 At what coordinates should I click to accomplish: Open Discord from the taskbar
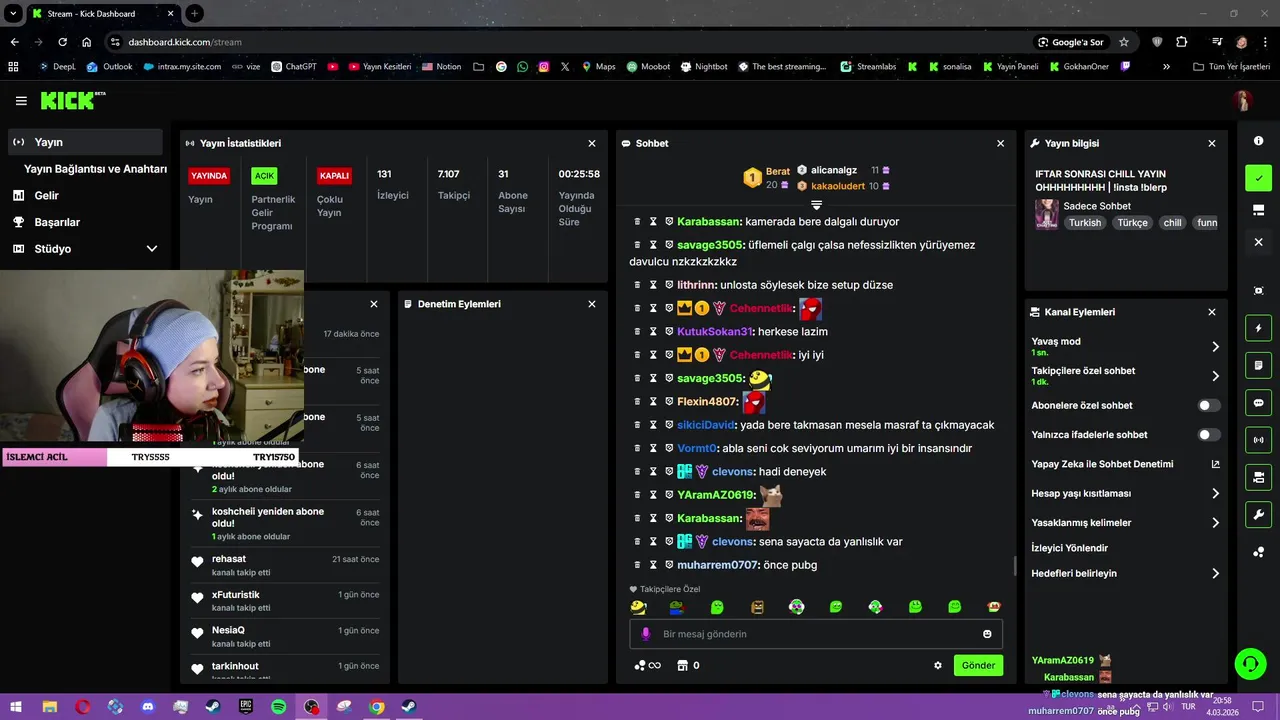tap(148, 707)
